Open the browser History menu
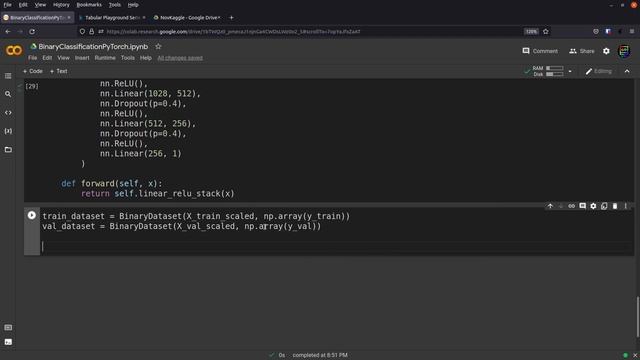The image size is (640, 360). point(61,5)
